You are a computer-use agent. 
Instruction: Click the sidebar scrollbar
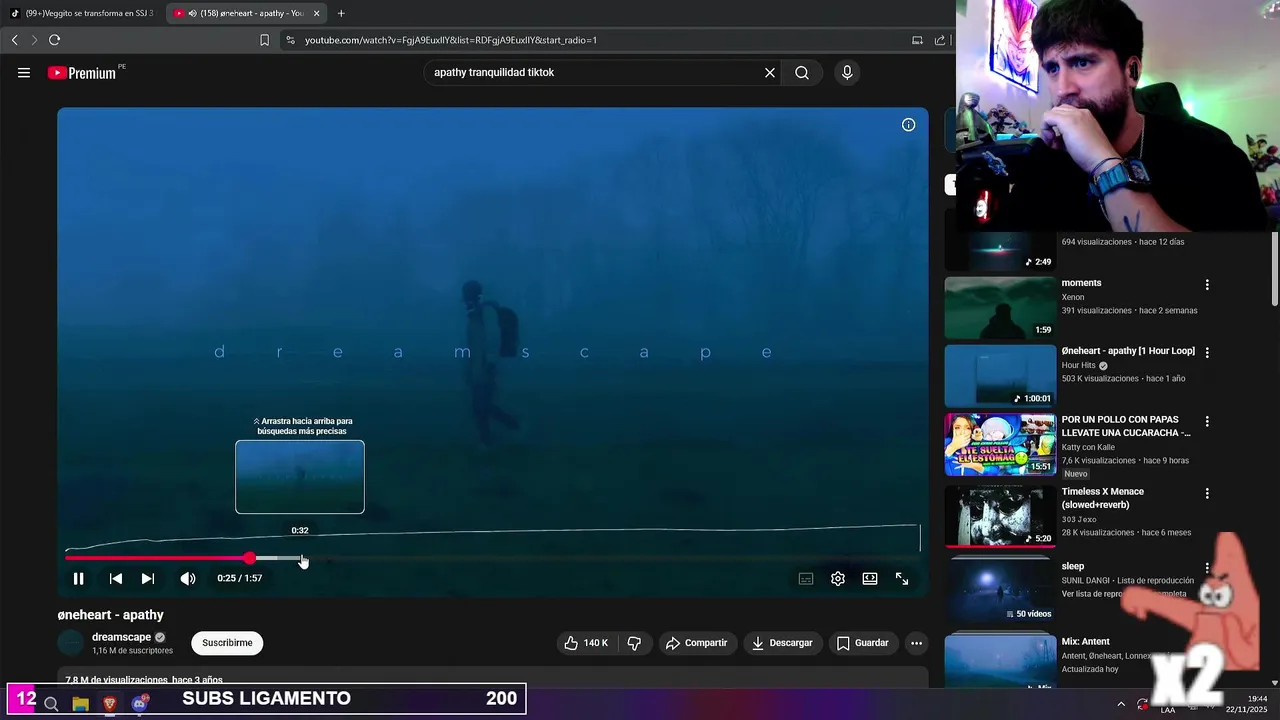tap(1274, 270)
